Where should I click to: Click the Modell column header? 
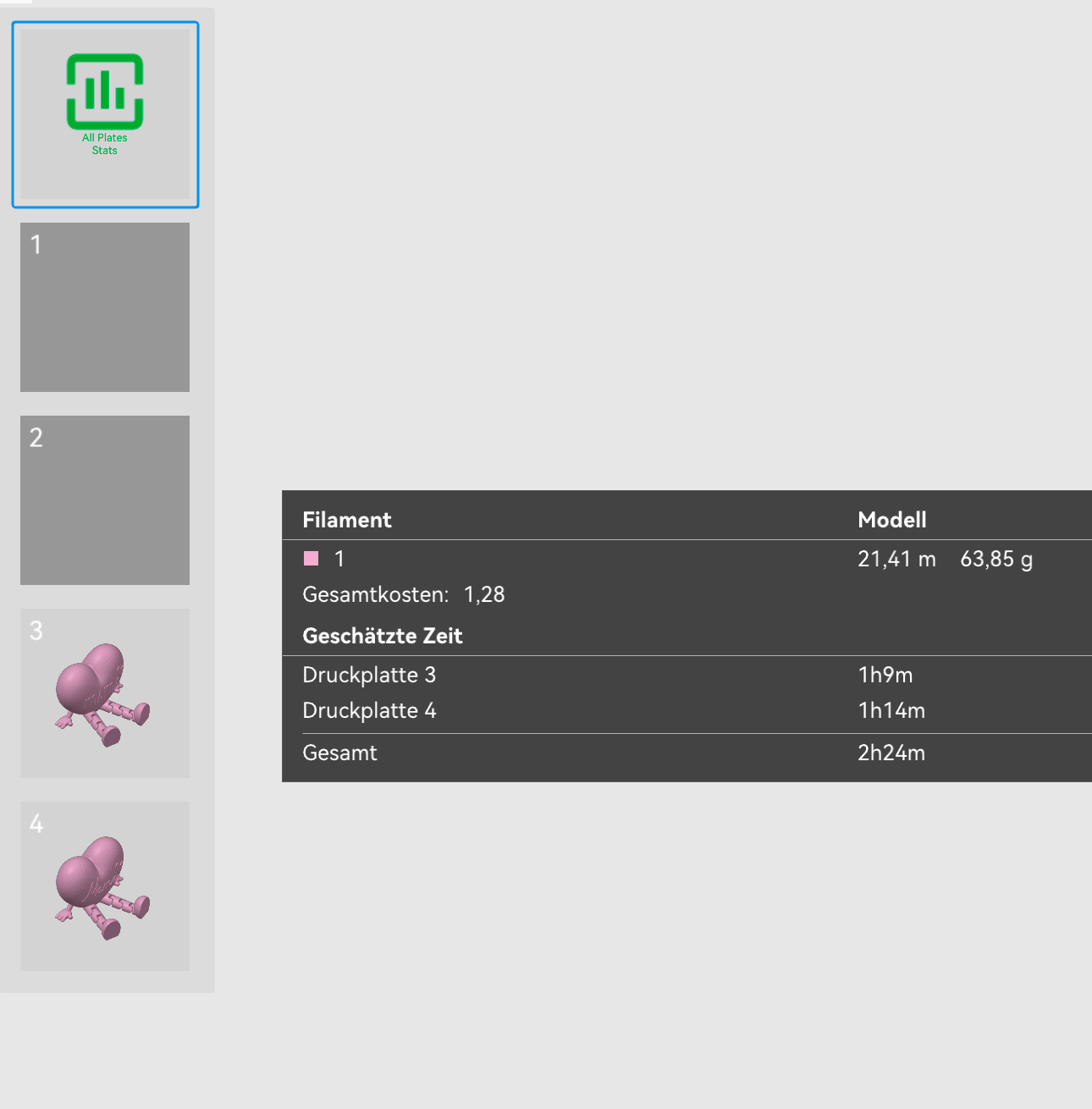pyautogui.click(x=891, y=520)
